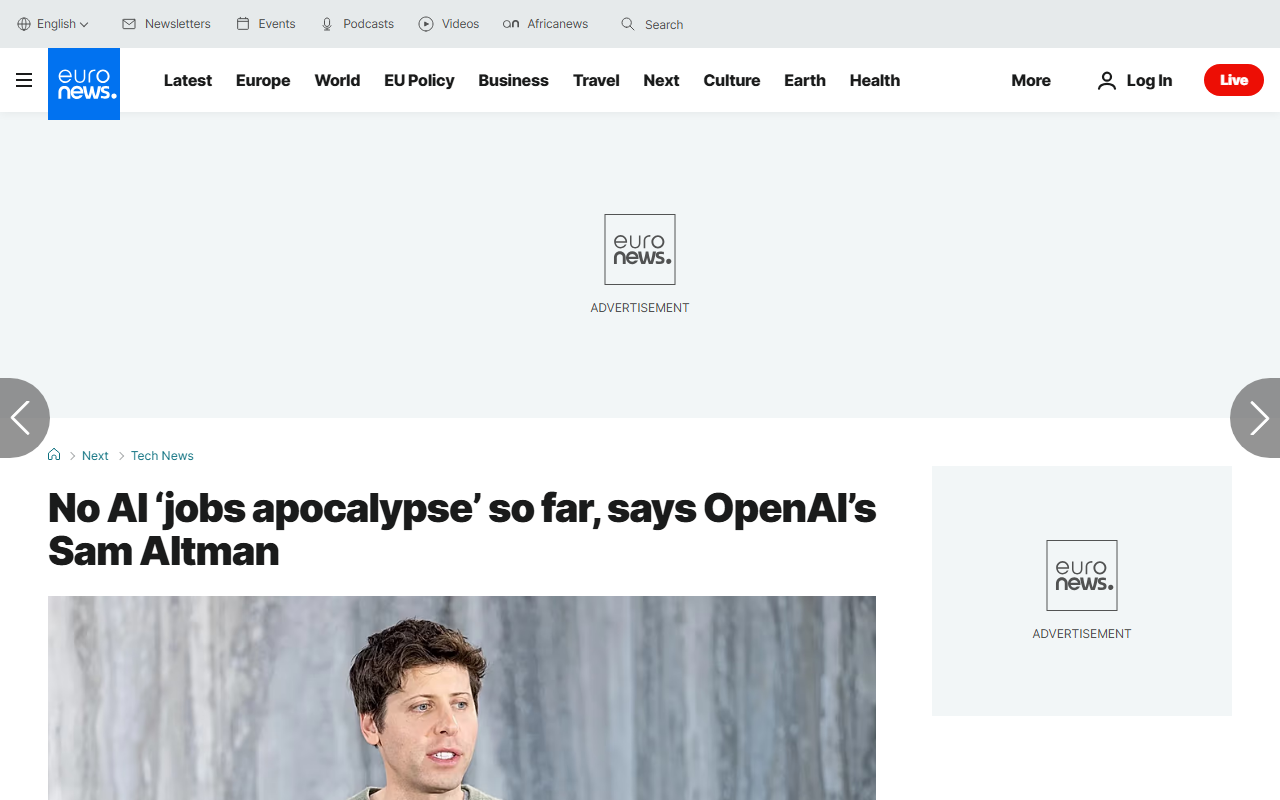Select Next in main navigation bar
Screen dimensions: 1280x800
pos(661,80)
